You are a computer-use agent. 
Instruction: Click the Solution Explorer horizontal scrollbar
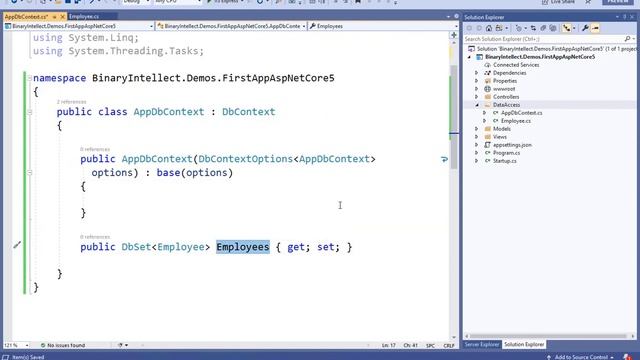[x=549, y=336]
